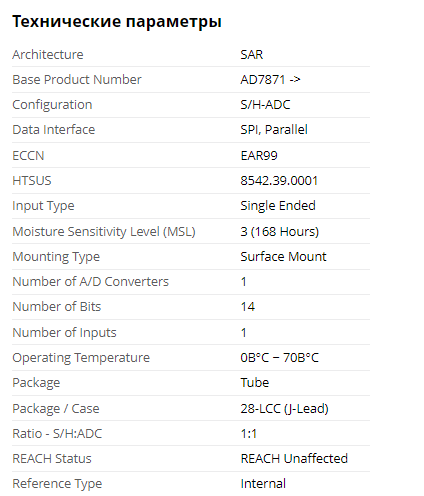This screenshot has height=496, width=424.
Task: Click the EAR99 ECCN value
Action: point(259,156)
